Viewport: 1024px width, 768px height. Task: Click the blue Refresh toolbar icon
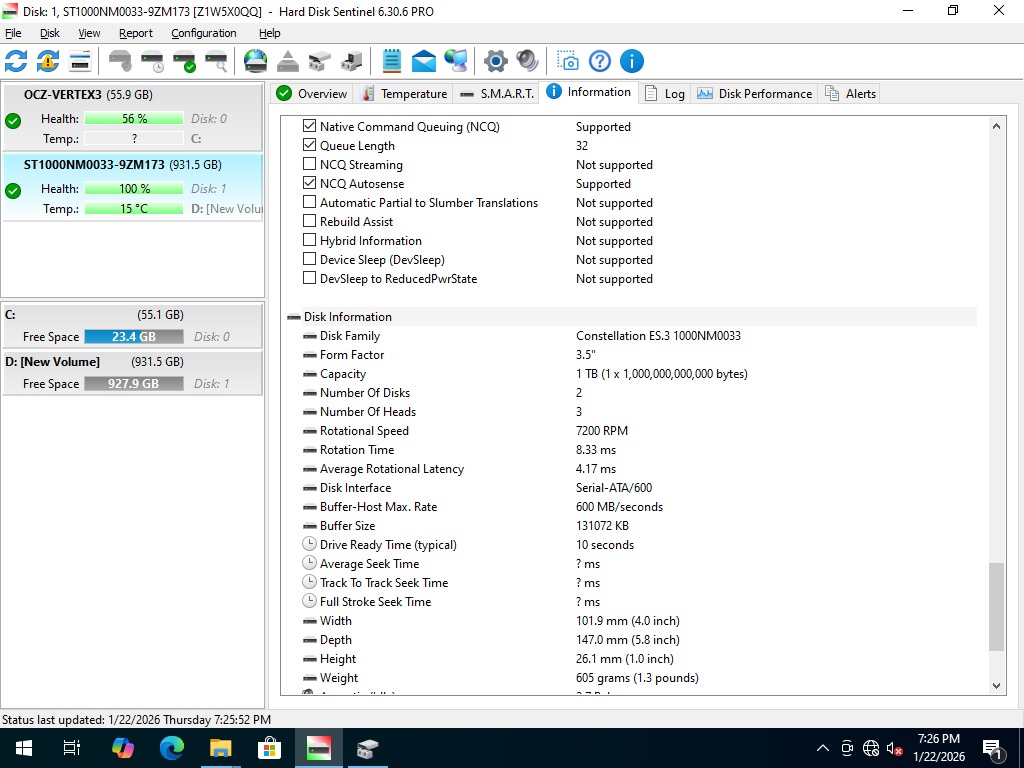click(x=16, y=61)
